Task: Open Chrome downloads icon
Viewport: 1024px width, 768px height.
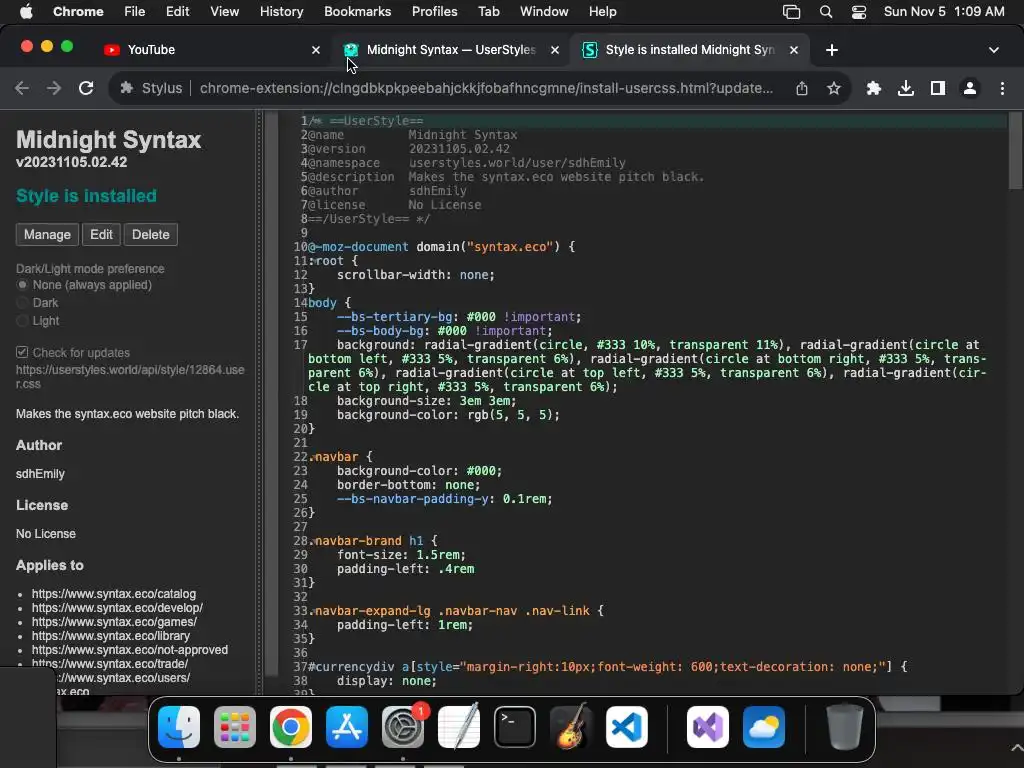Action: tap(905, 88)
